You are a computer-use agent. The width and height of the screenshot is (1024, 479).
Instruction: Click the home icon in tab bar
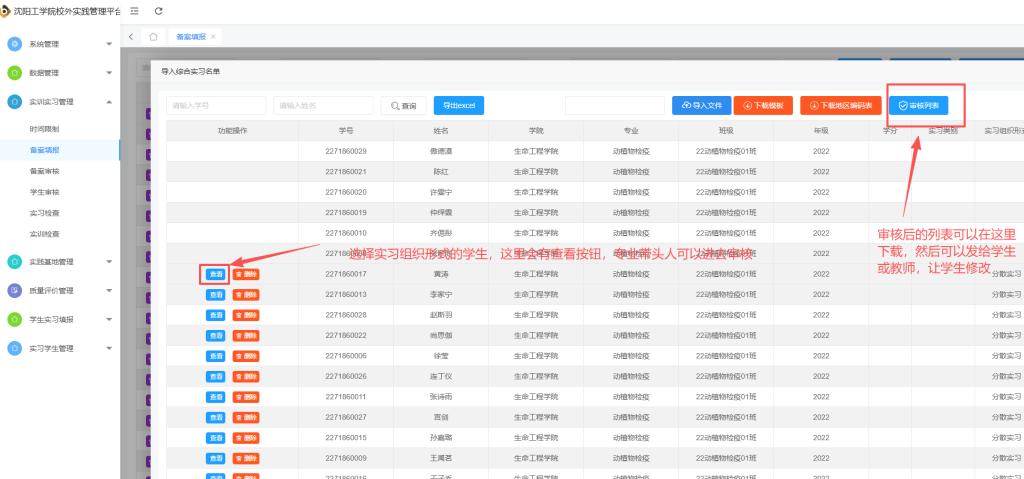[x=153, y=36]
